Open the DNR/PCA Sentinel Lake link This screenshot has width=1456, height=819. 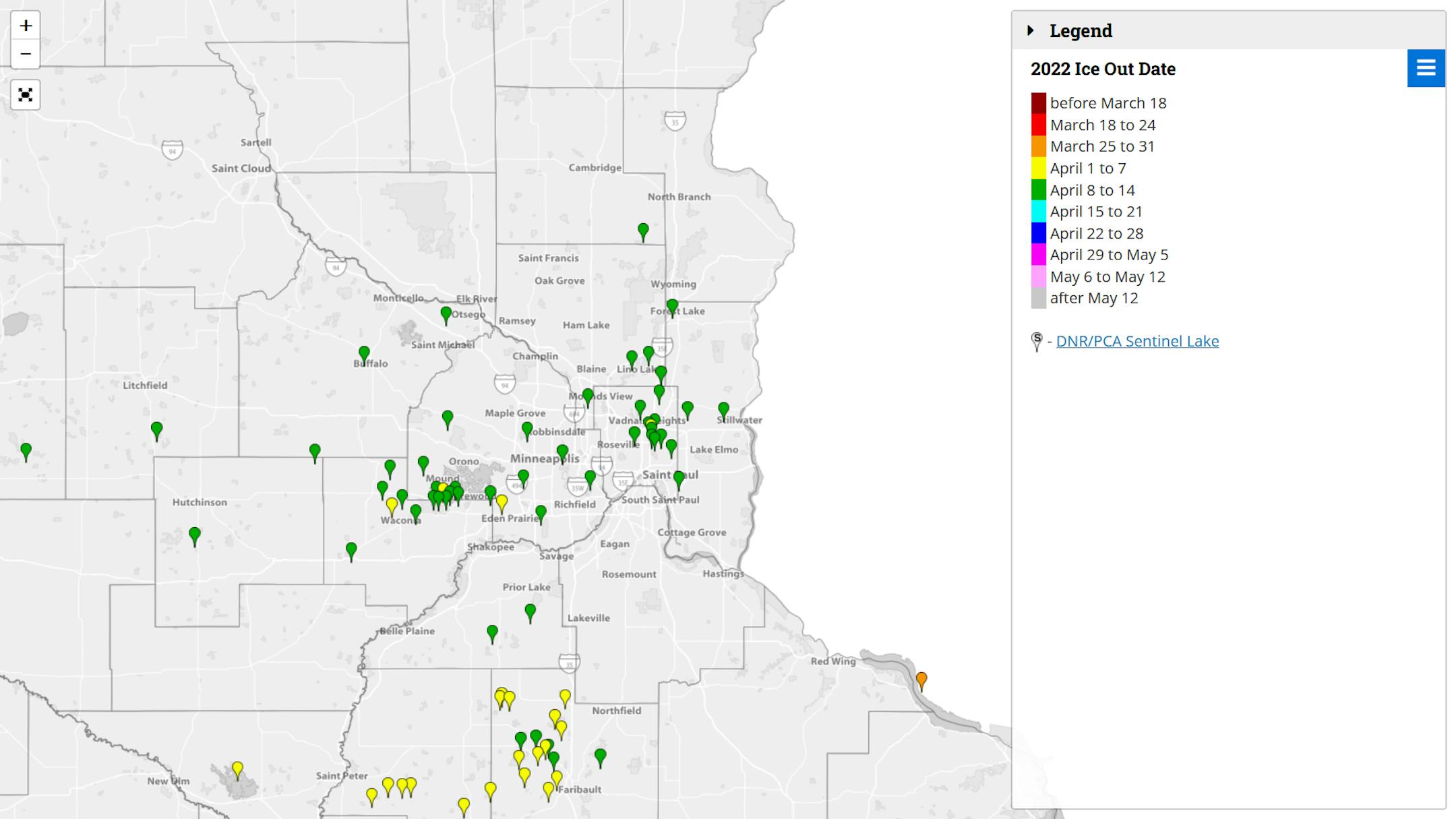coord(1137,341)
